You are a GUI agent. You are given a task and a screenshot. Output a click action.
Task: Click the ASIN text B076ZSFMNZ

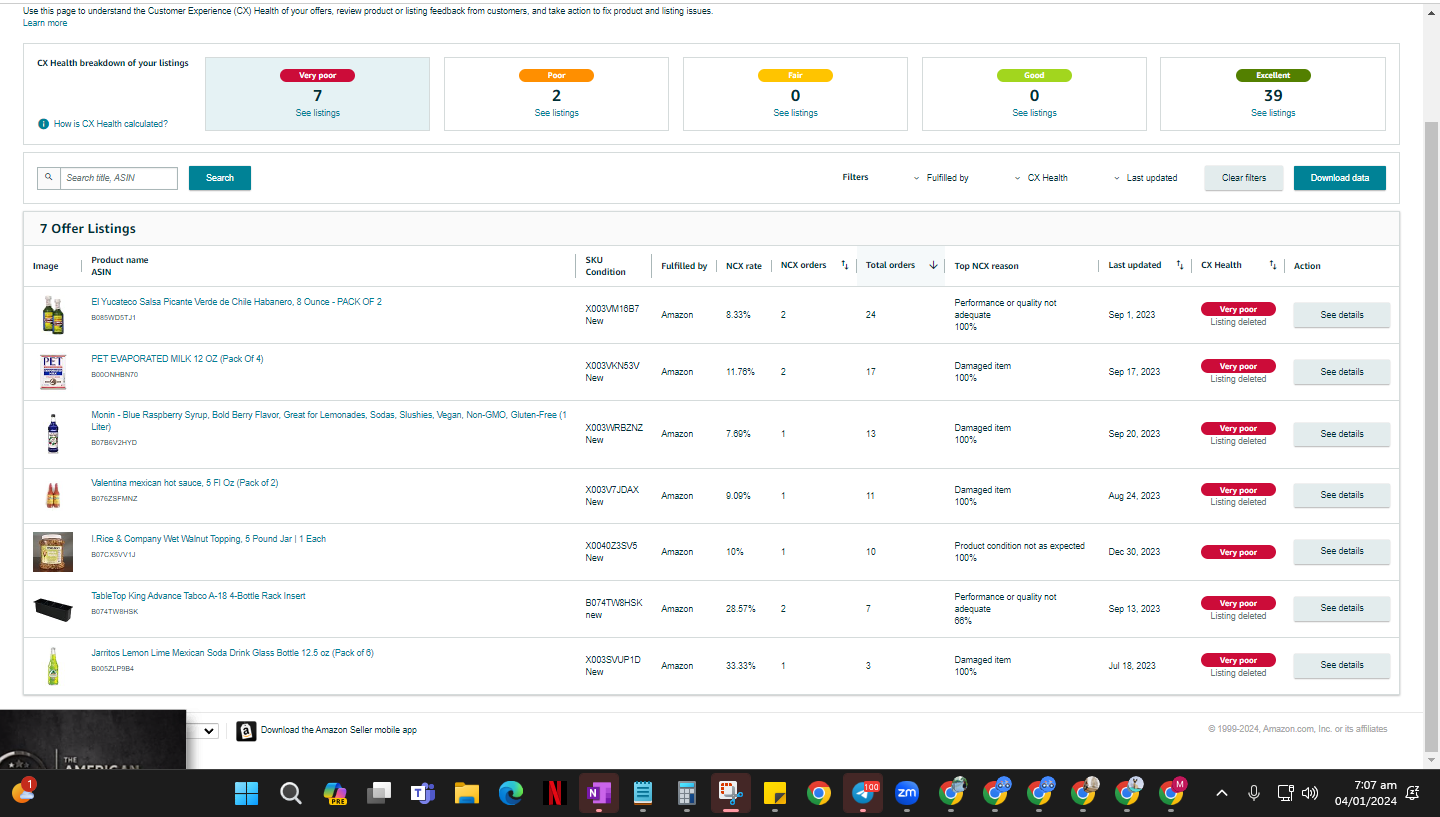(x=114, y=498)
